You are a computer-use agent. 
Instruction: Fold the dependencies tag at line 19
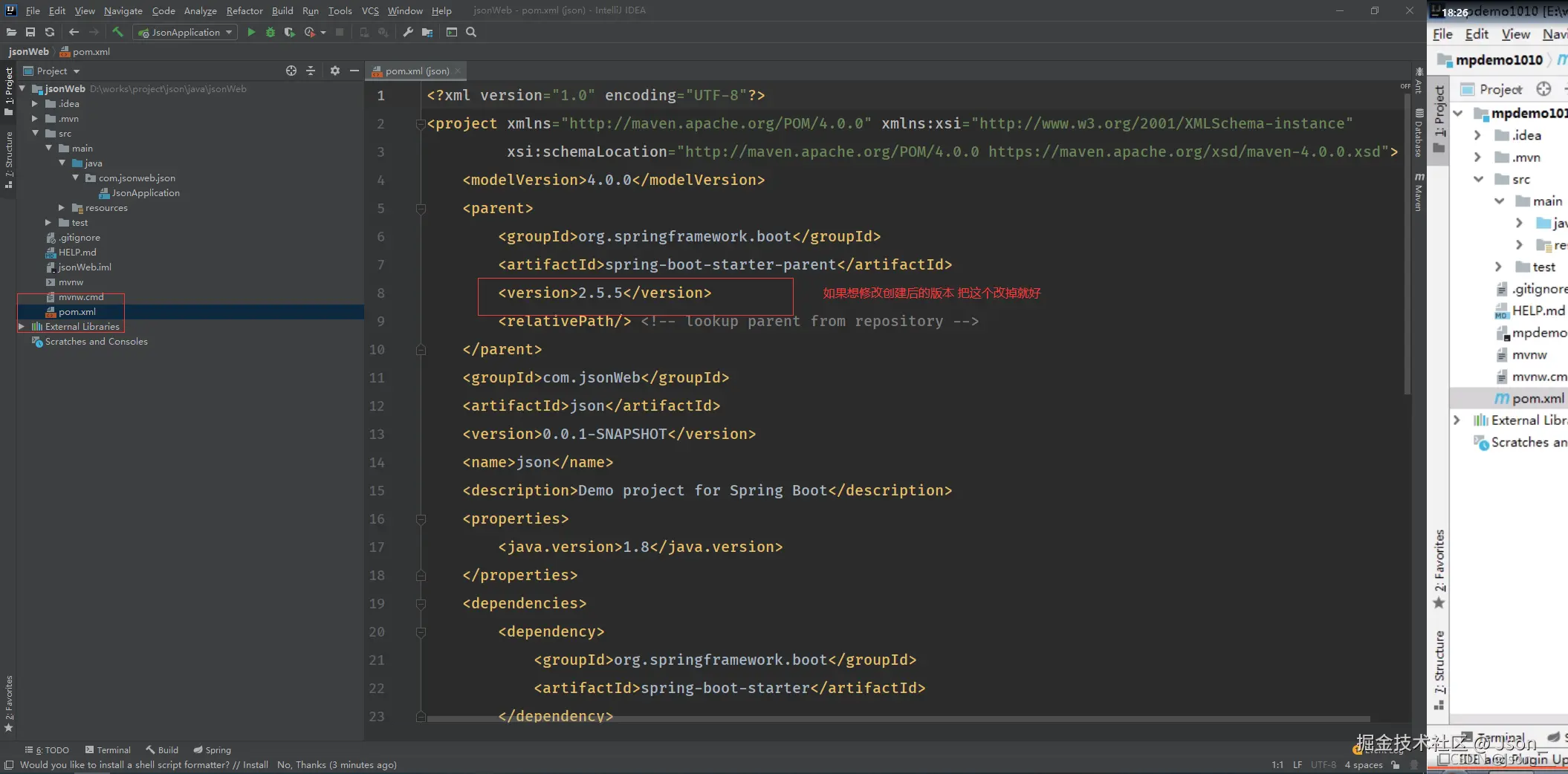pos(421,604)
